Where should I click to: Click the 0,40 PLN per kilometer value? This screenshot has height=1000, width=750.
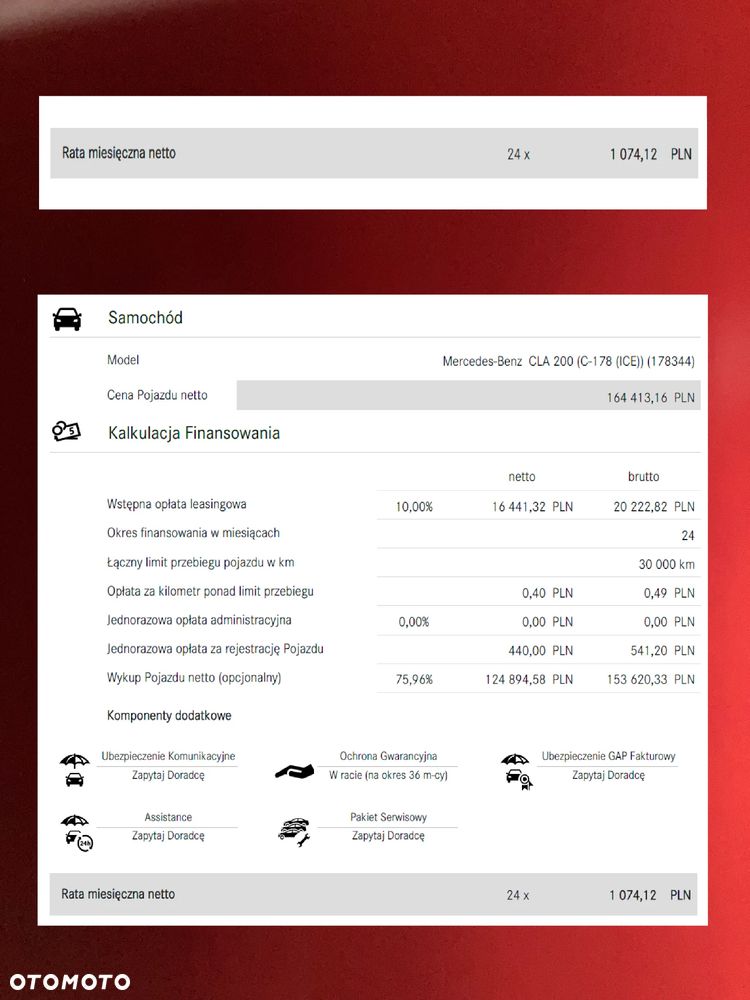point(547,593)
